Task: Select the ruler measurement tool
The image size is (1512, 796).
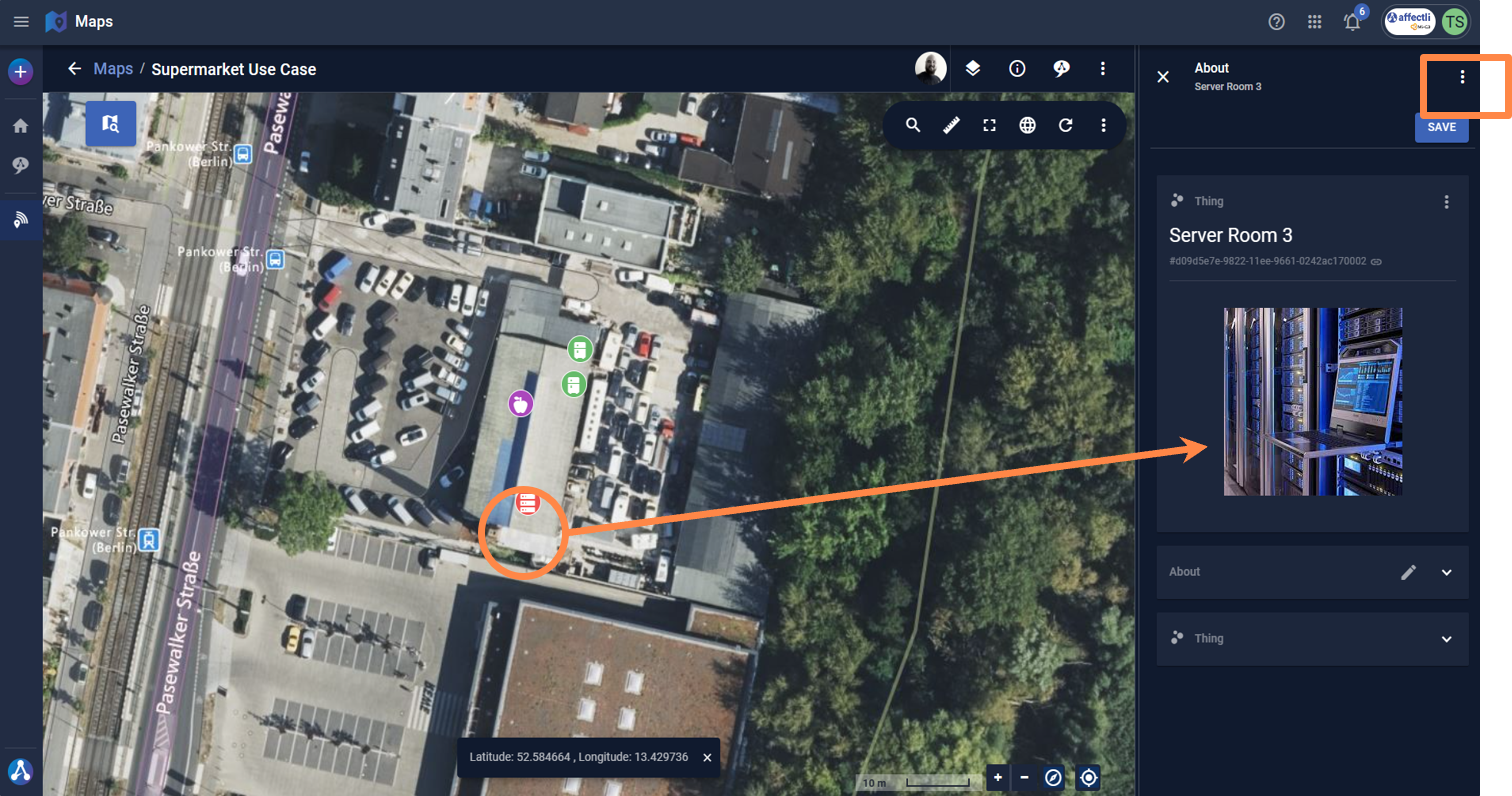Action: pyautogui.click(x=951, y=125)
